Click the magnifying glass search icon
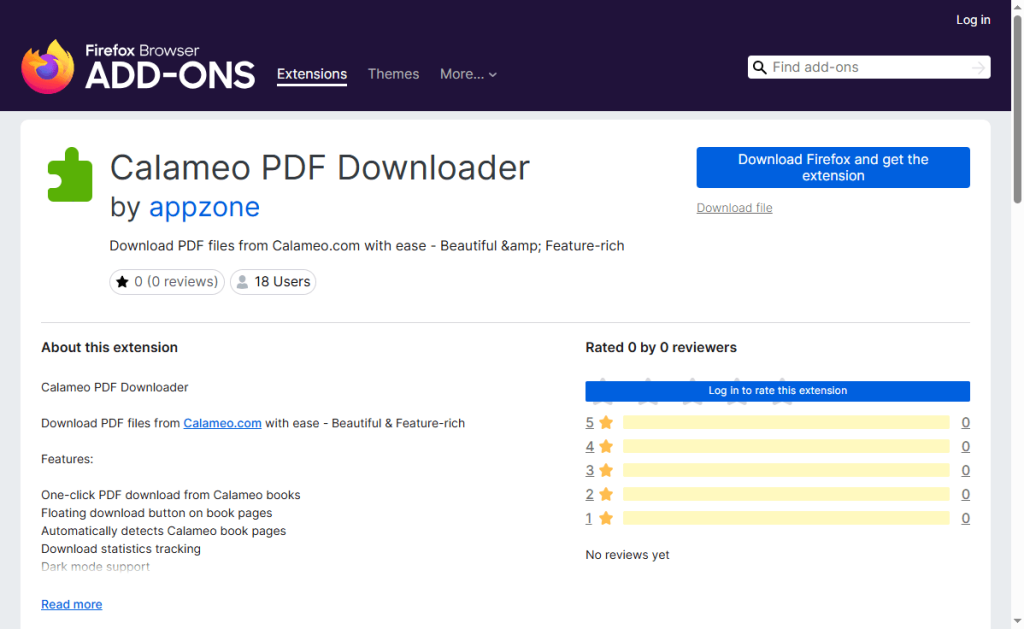Screen dimensions: 1024x629 pyautogui.click(x=760, y=67)
